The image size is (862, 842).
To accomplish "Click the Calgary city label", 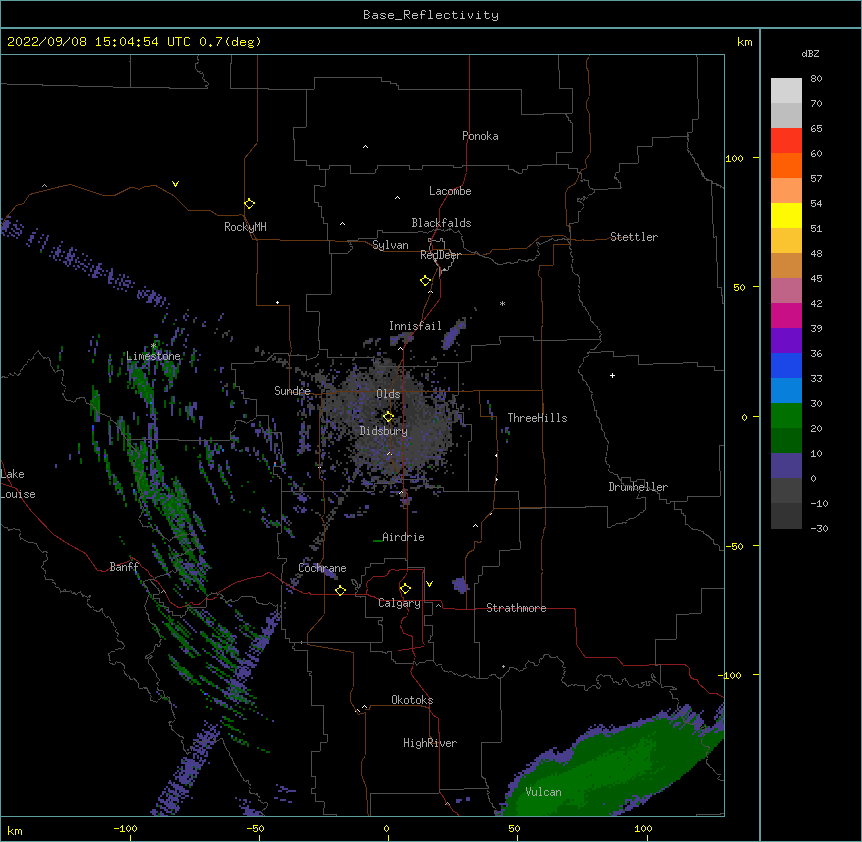I will [x=399, y=603].
